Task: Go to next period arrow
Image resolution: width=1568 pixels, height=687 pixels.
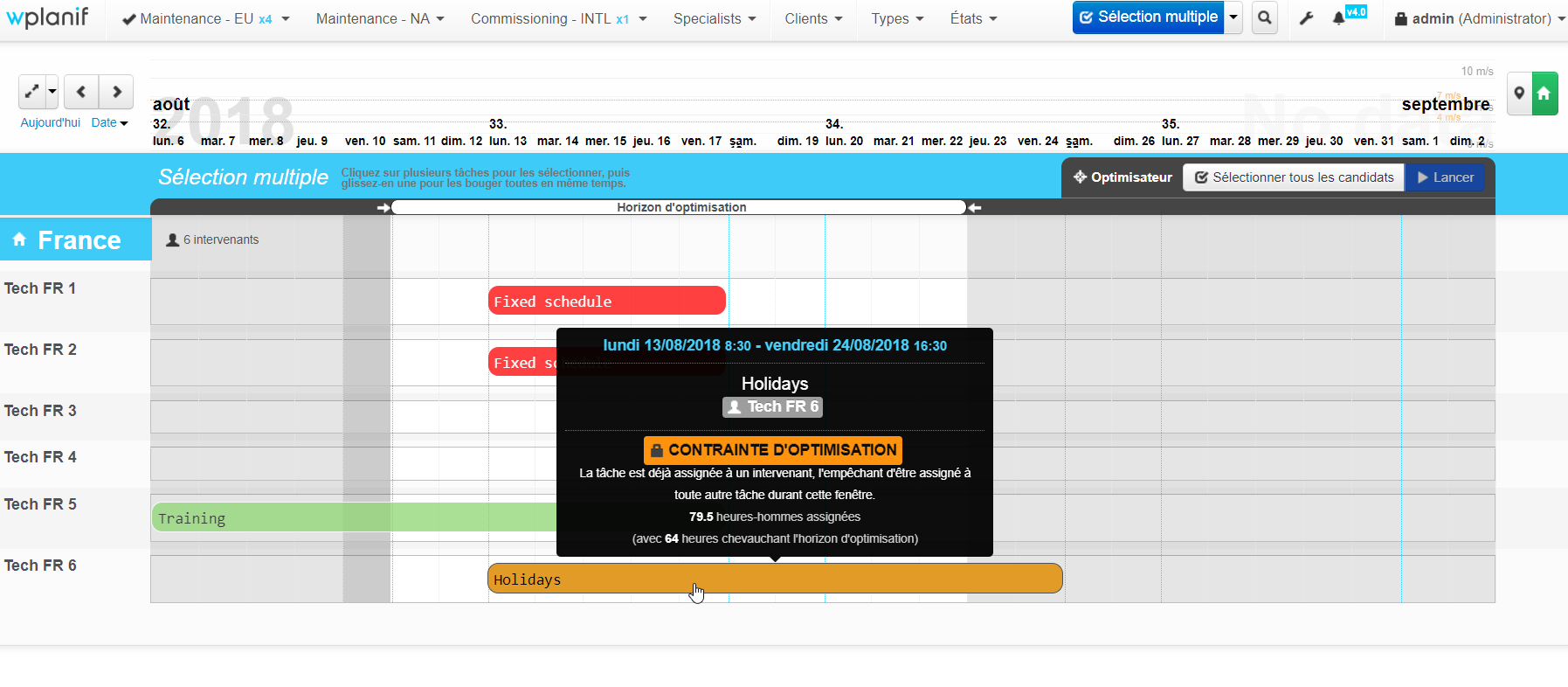Action: 116,92
